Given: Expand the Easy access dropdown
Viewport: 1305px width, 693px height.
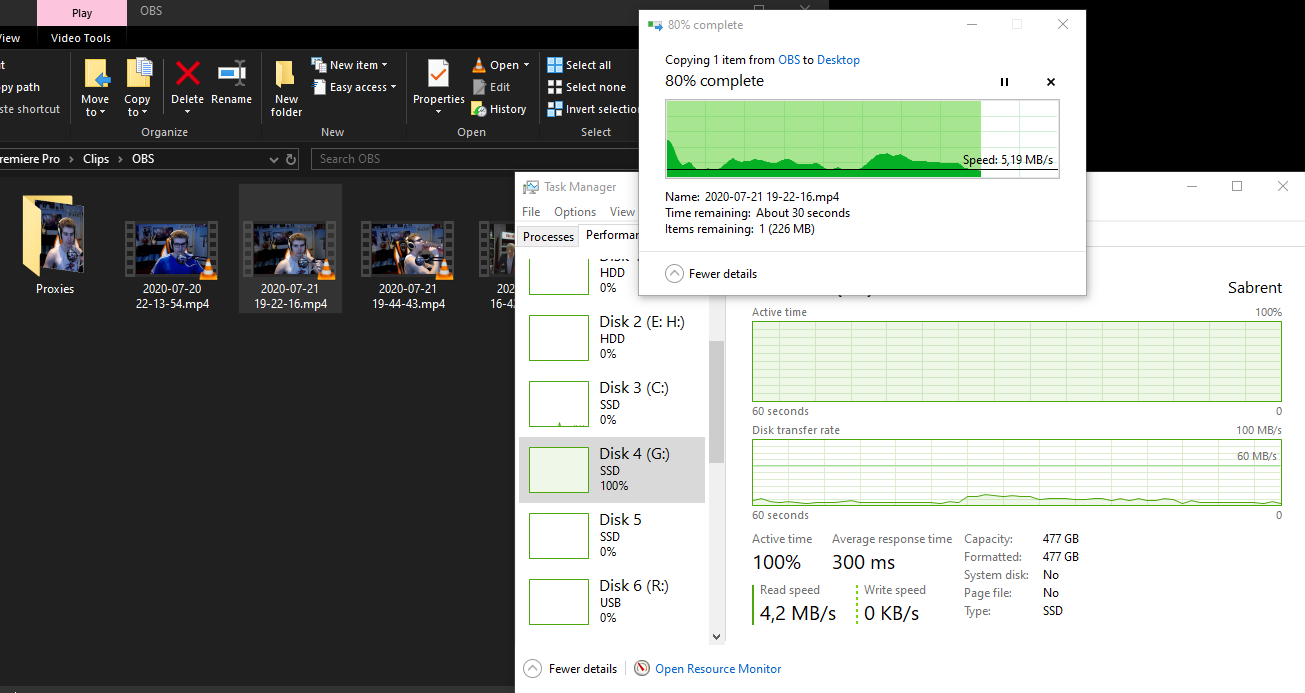Looking at the screenshot, I should [355, 87].
